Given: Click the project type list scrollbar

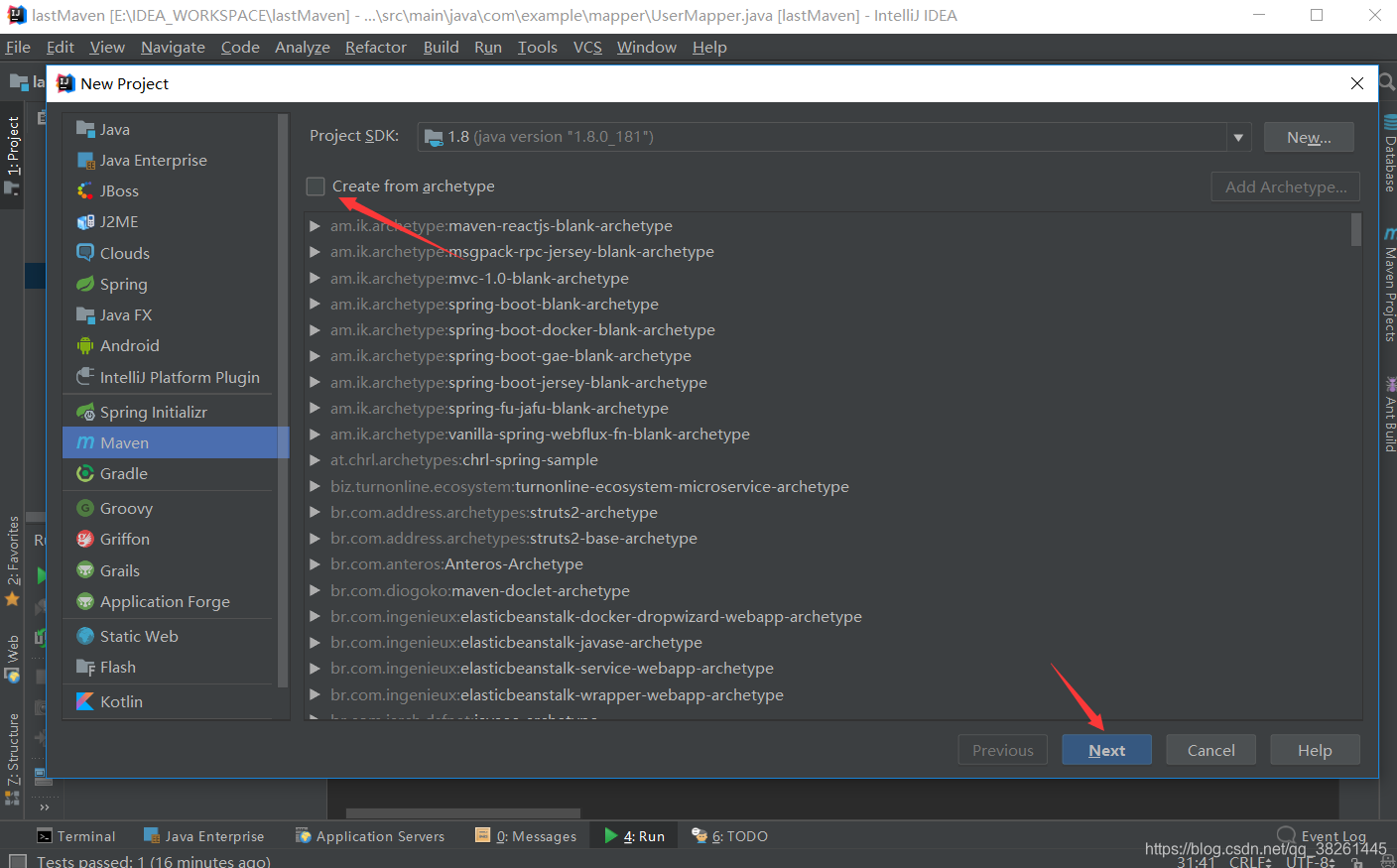Looking at the screenshot, I should [x=283, y=401].
